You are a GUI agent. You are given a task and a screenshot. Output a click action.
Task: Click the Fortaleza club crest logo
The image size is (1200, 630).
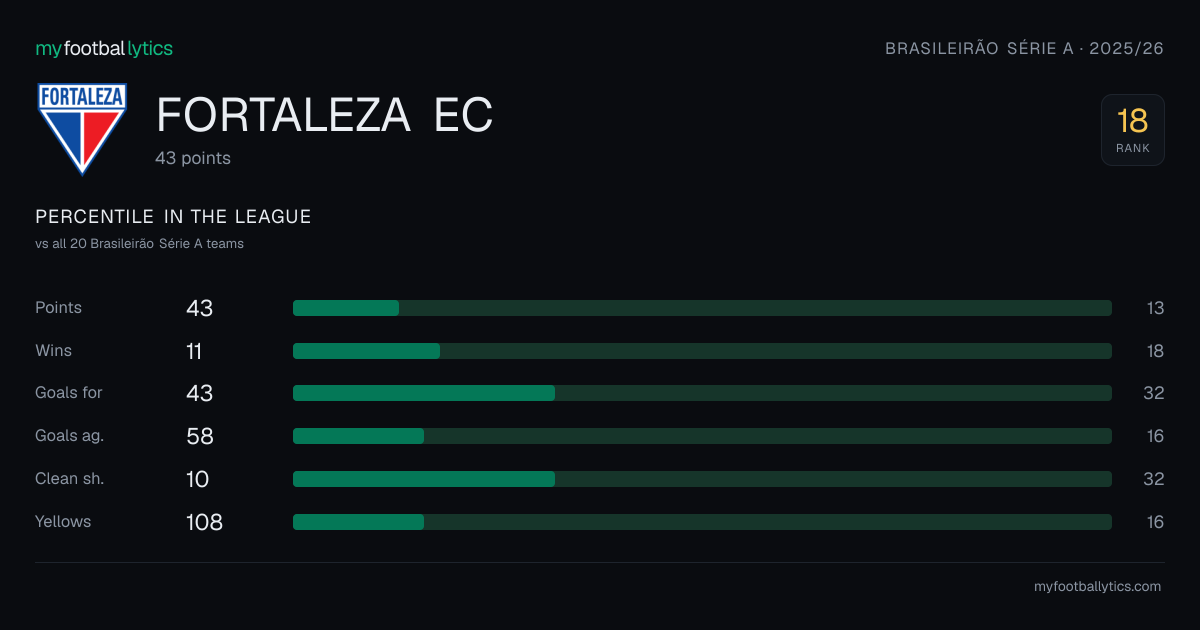coord(82,129)
